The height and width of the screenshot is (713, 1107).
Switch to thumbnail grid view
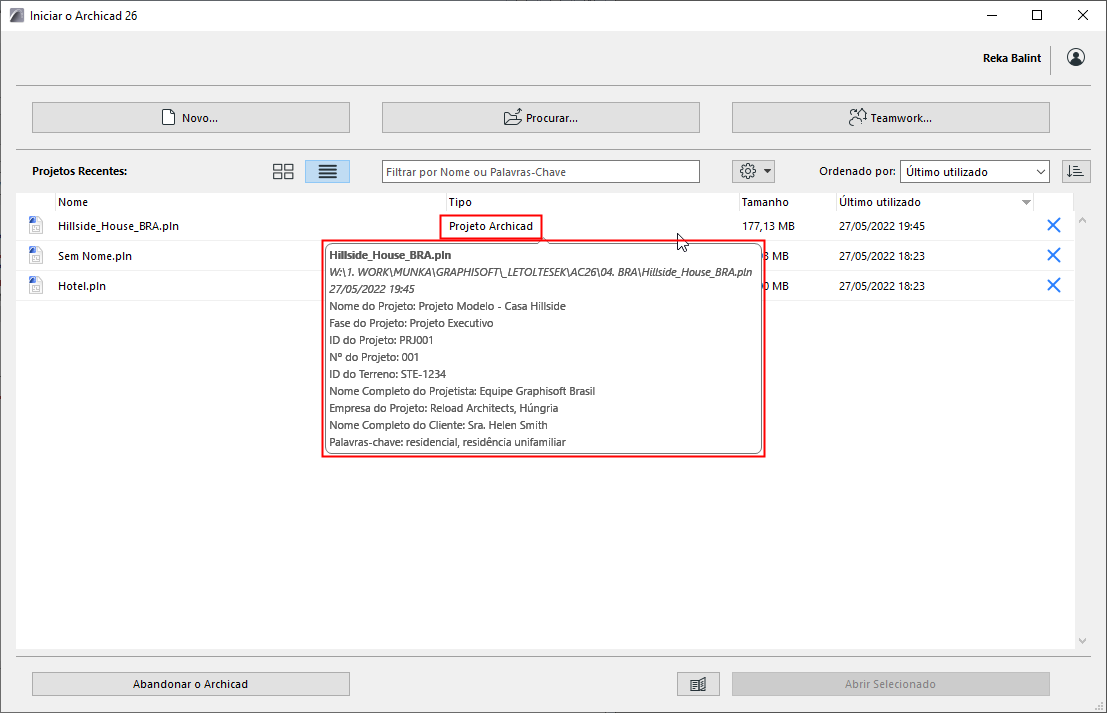point(283,172)
